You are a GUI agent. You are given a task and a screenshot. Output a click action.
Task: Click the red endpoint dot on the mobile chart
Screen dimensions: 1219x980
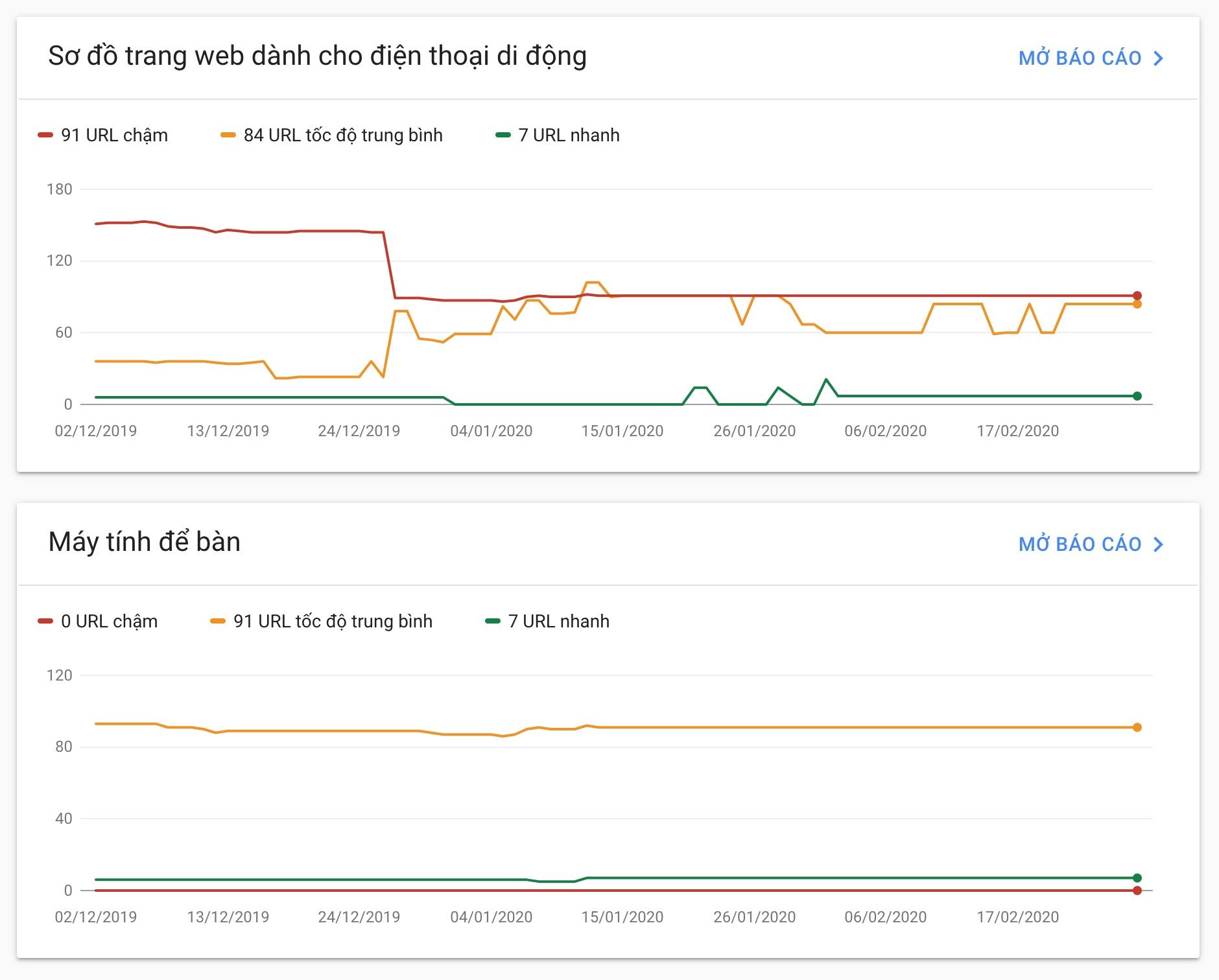click(x=1137, y=296)
